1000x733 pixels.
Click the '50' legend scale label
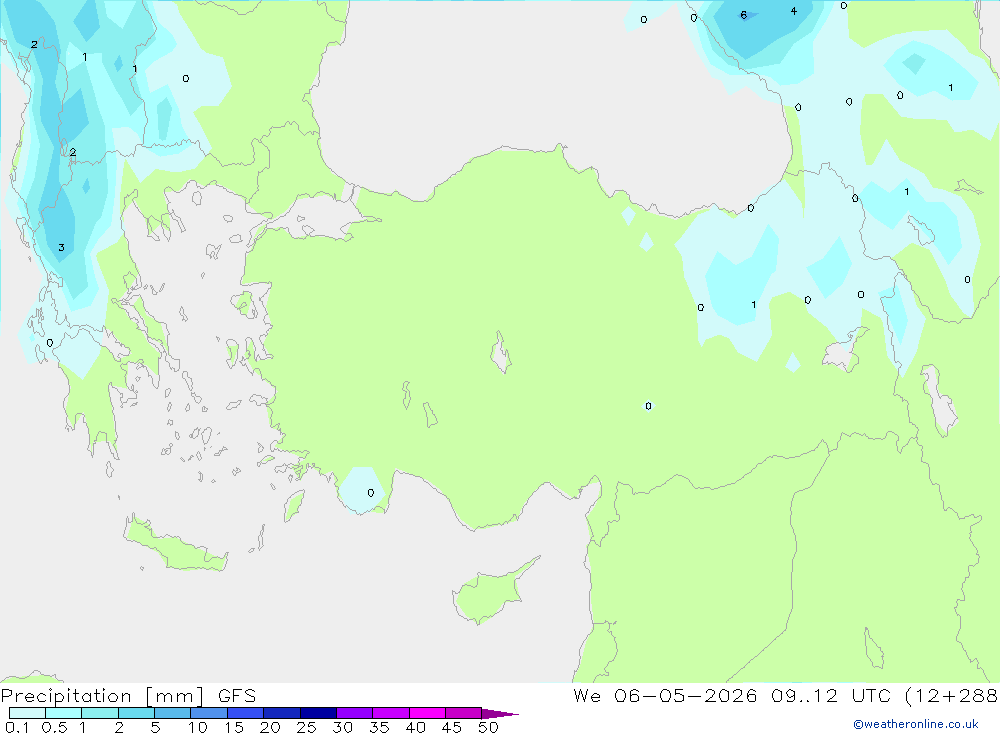tap(488, 727)
